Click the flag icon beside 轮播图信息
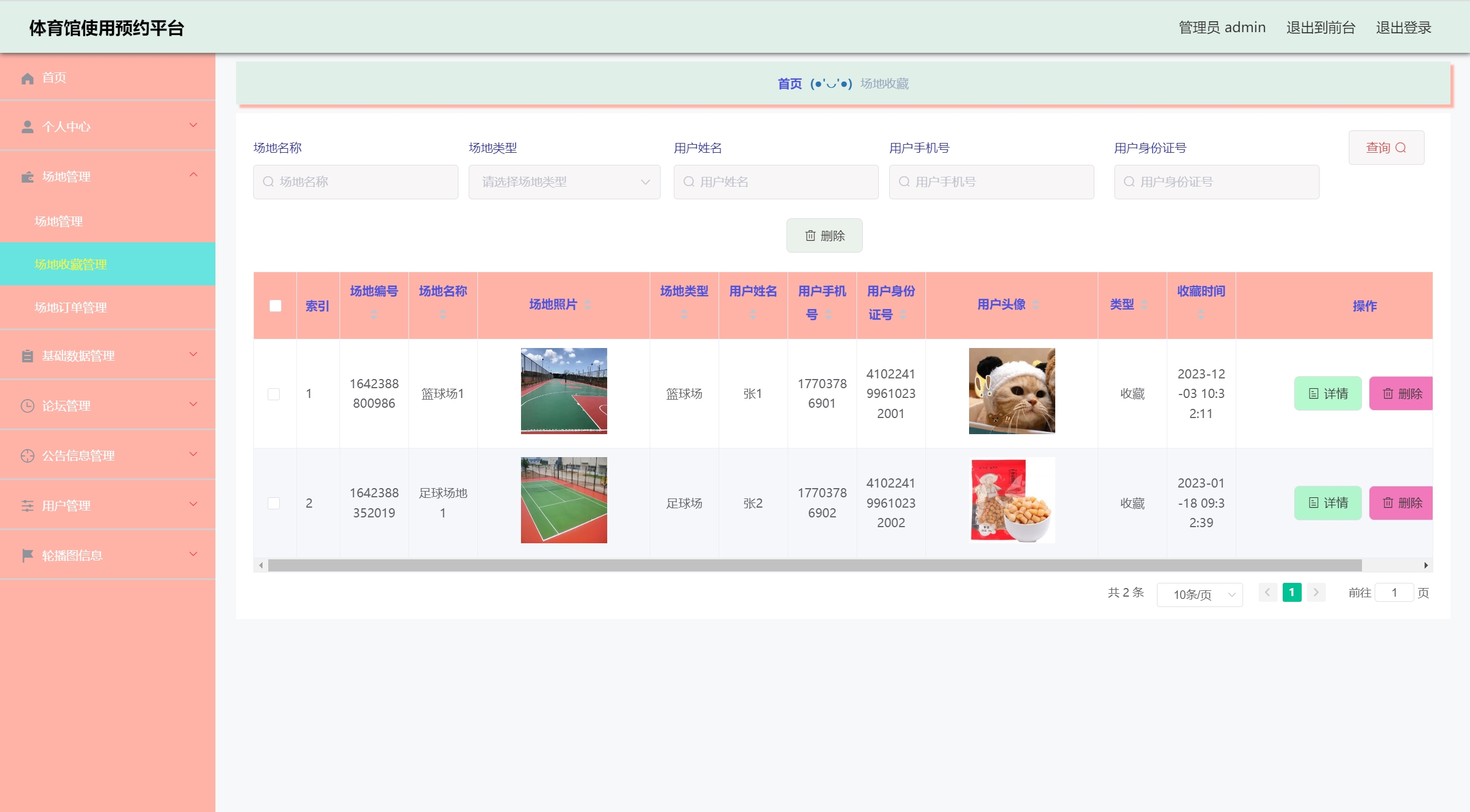Image resolution: width=1470 pixels, height=812 pixels. tap(27, 555)
